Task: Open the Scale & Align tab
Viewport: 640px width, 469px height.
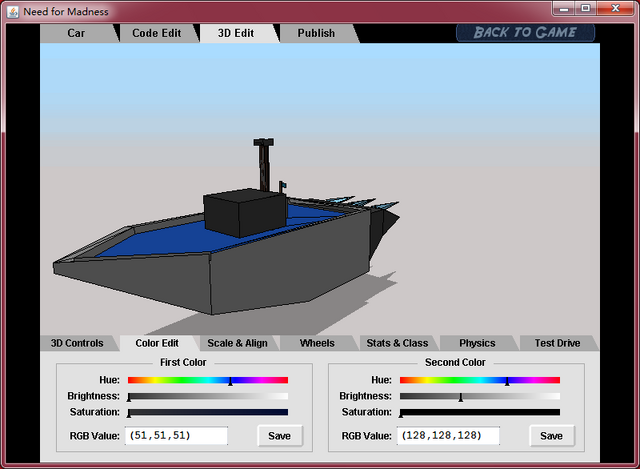Action: point(237,343)
